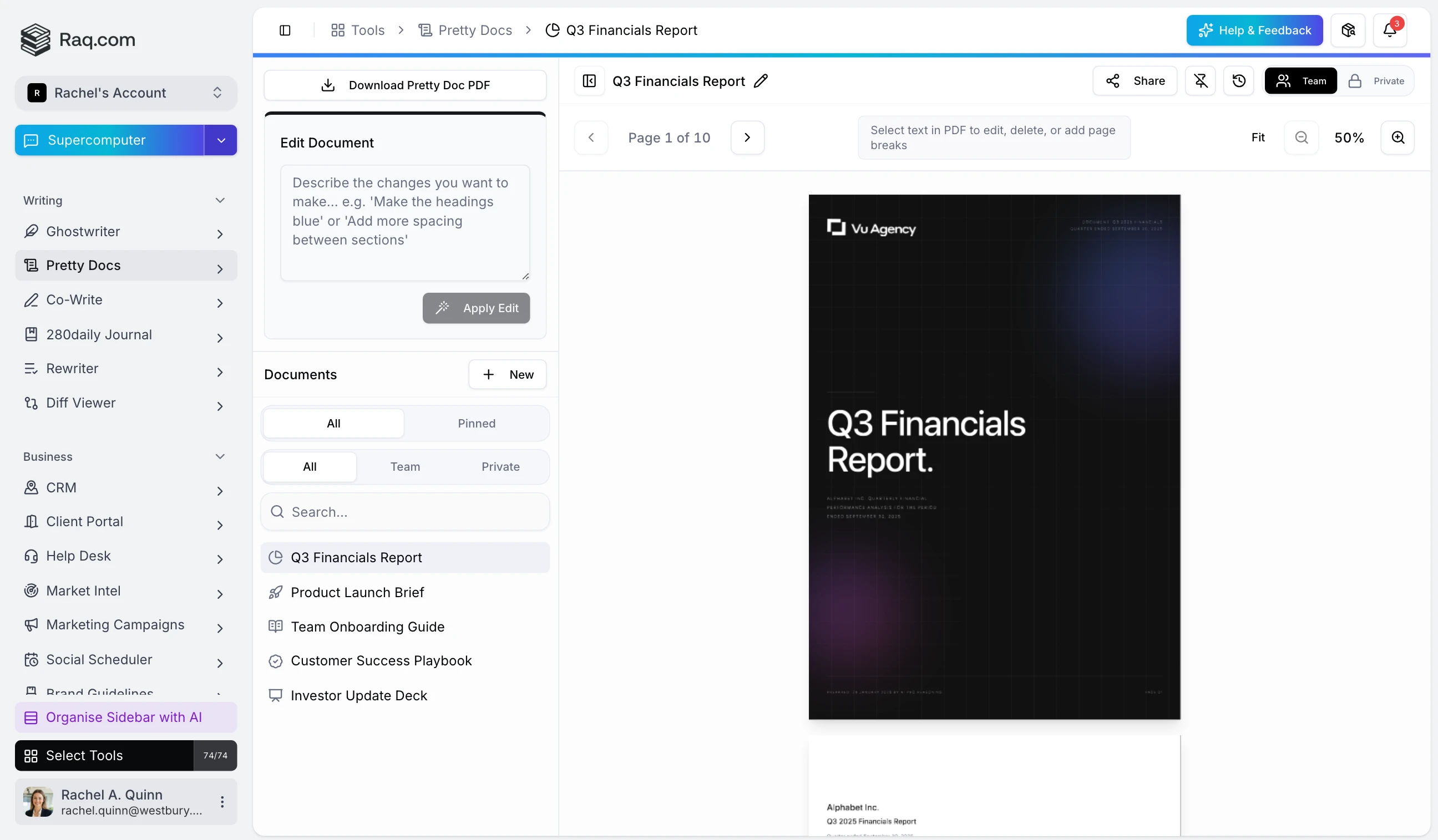Click the documents Search field
The width and height of the screenshot is (1438, 840).
point(405,512)
